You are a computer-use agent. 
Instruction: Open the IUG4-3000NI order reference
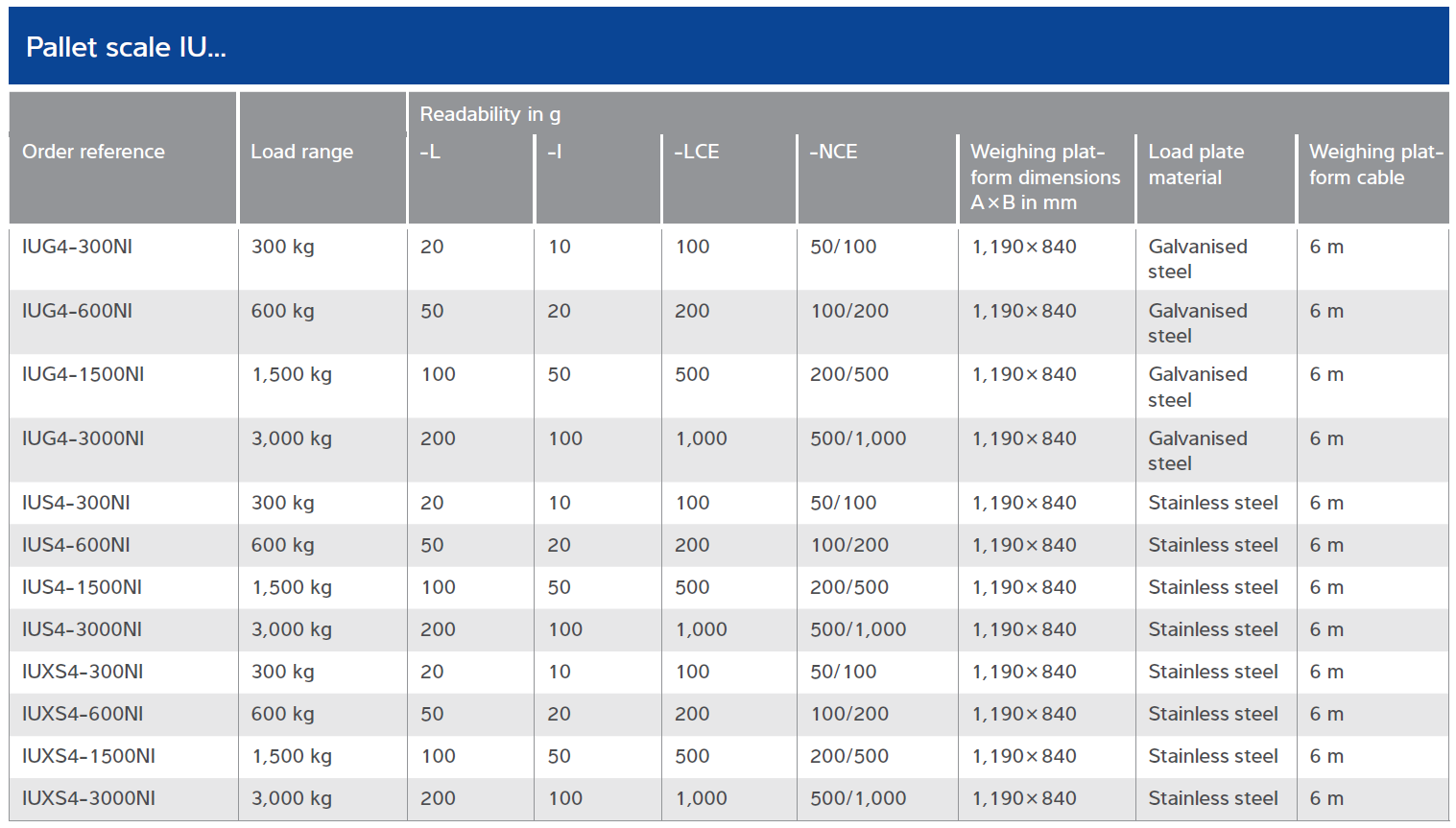(83, 438)
